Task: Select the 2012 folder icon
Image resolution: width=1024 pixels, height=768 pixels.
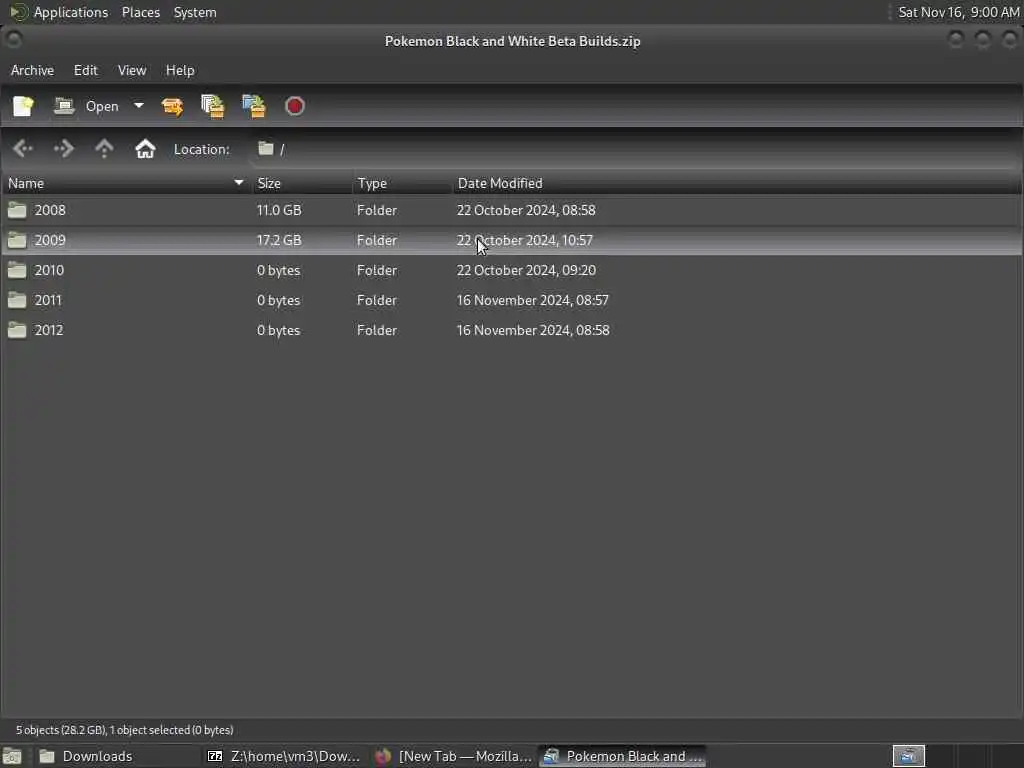Action: point(17,330)
